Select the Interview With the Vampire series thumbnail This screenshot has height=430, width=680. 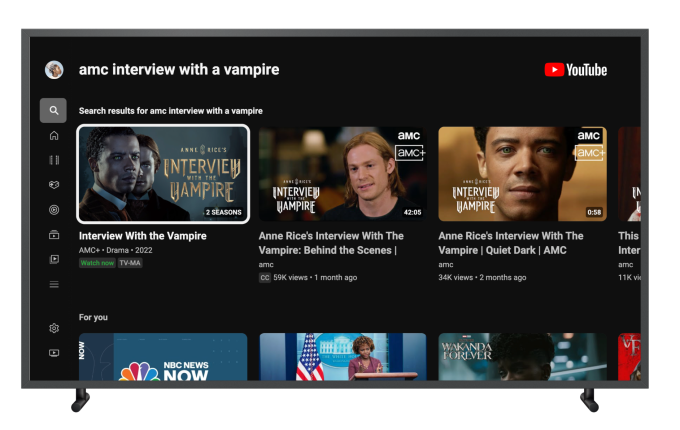pyautogui.click(x=163, y=174)
